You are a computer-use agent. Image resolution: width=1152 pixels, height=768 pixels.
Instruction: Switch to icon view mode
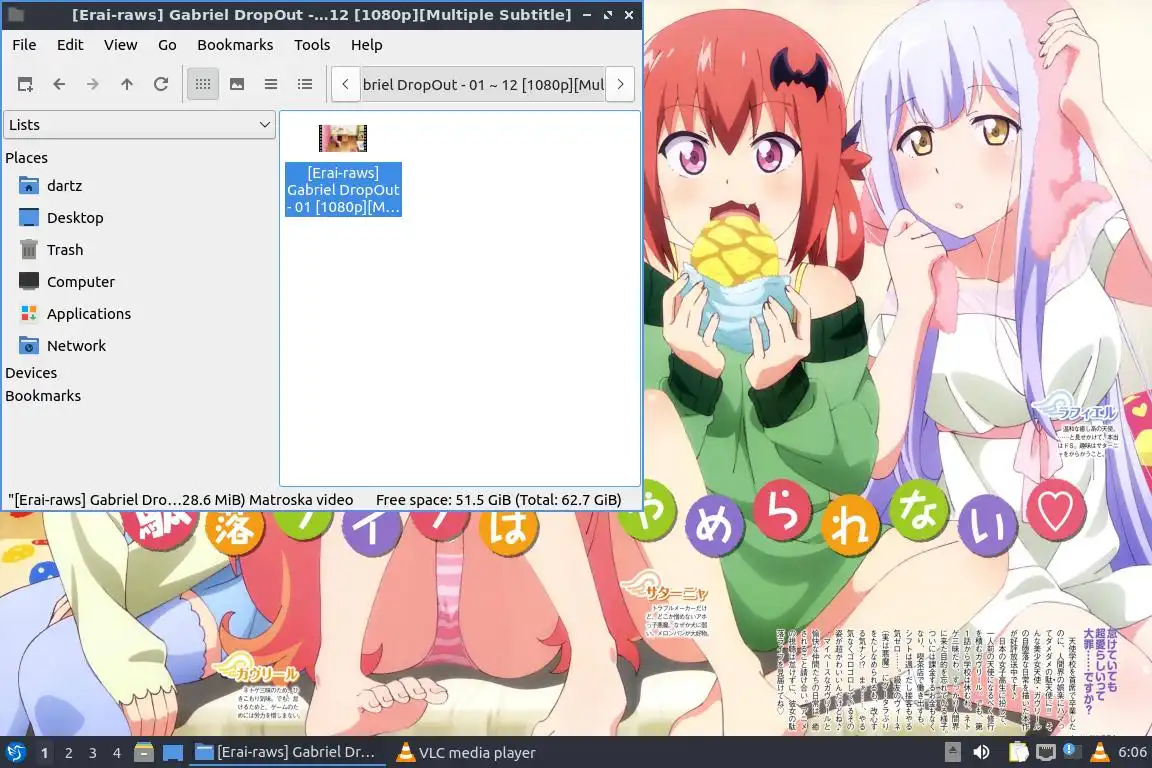(203, 84)
